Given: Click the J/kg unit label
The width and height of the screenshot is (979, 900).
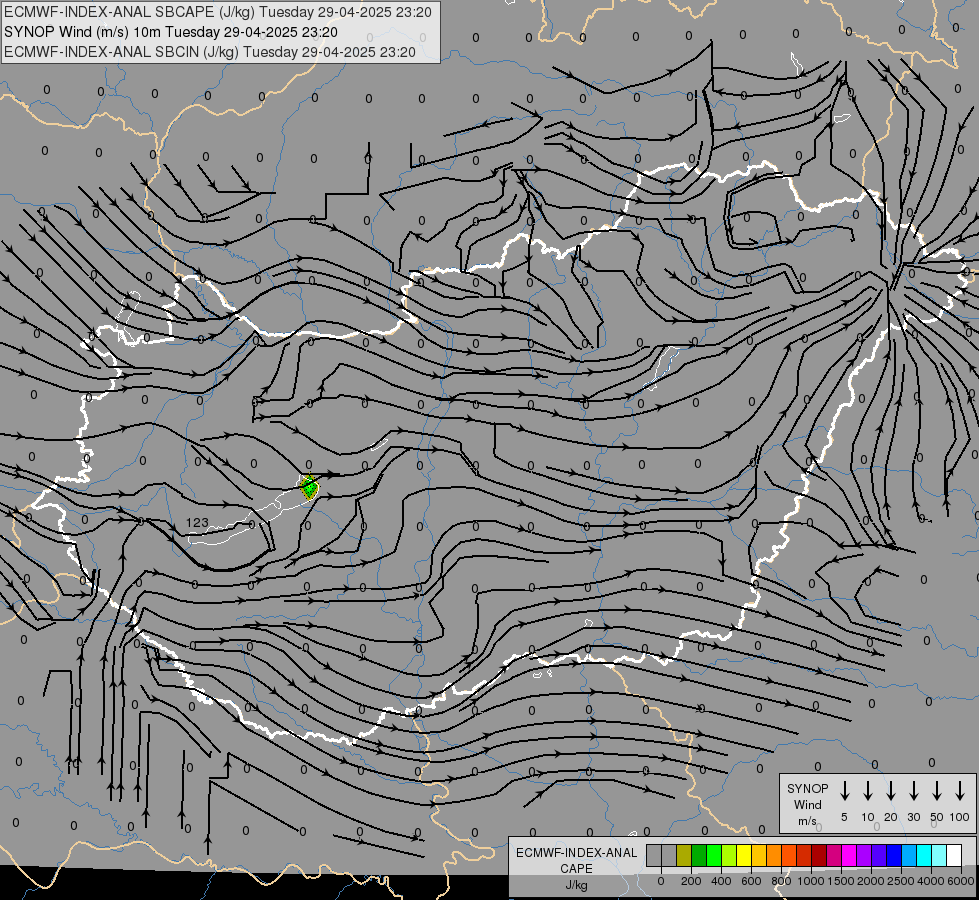Looking at the screenshot, I should coord(576,885).
